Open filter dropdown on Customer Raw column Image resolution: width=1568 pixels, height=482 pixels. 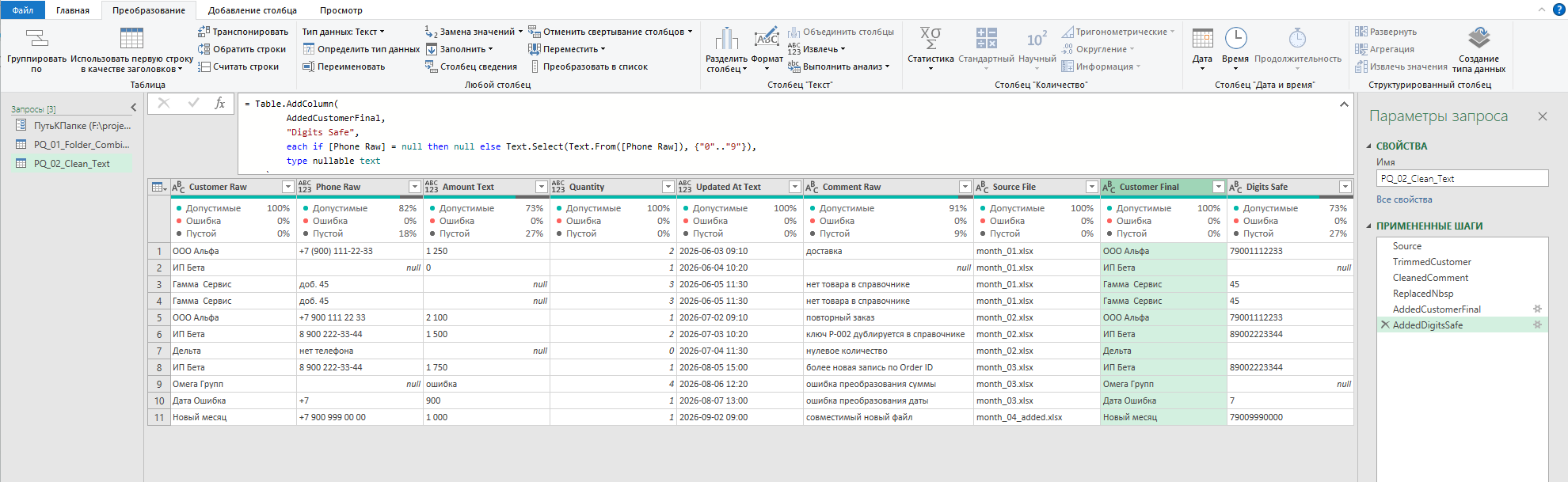[287, 187]
